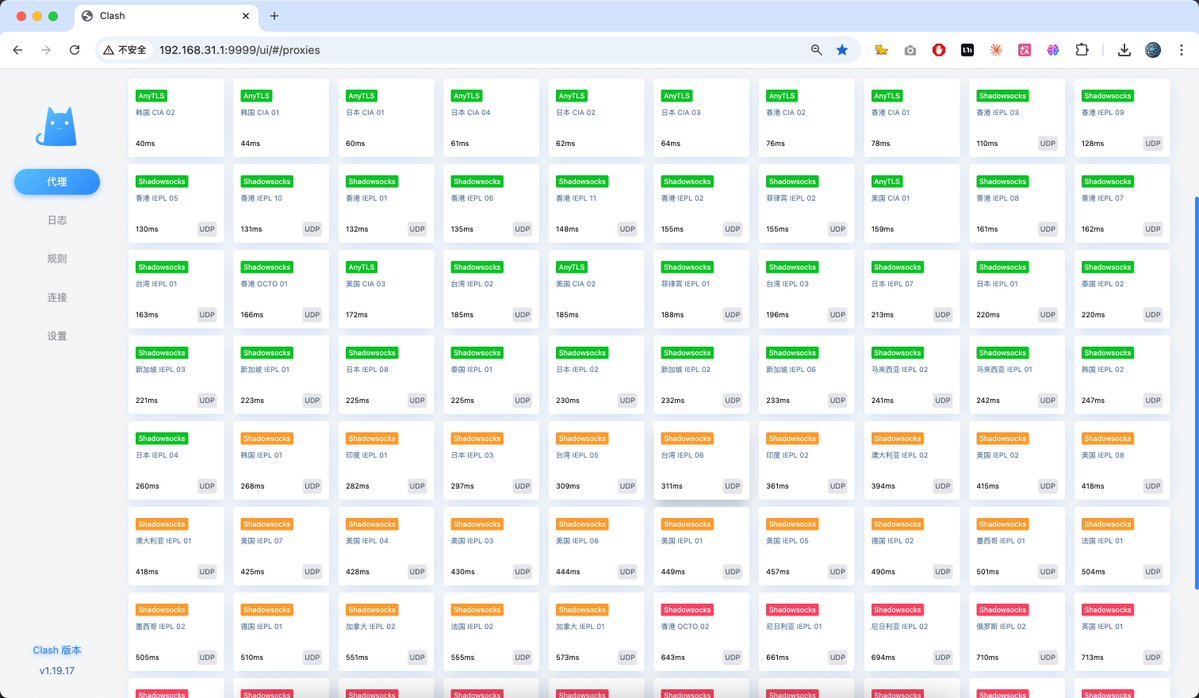Go forward in browser history
The image size is (1199, 698).
[x=46, y=50]
